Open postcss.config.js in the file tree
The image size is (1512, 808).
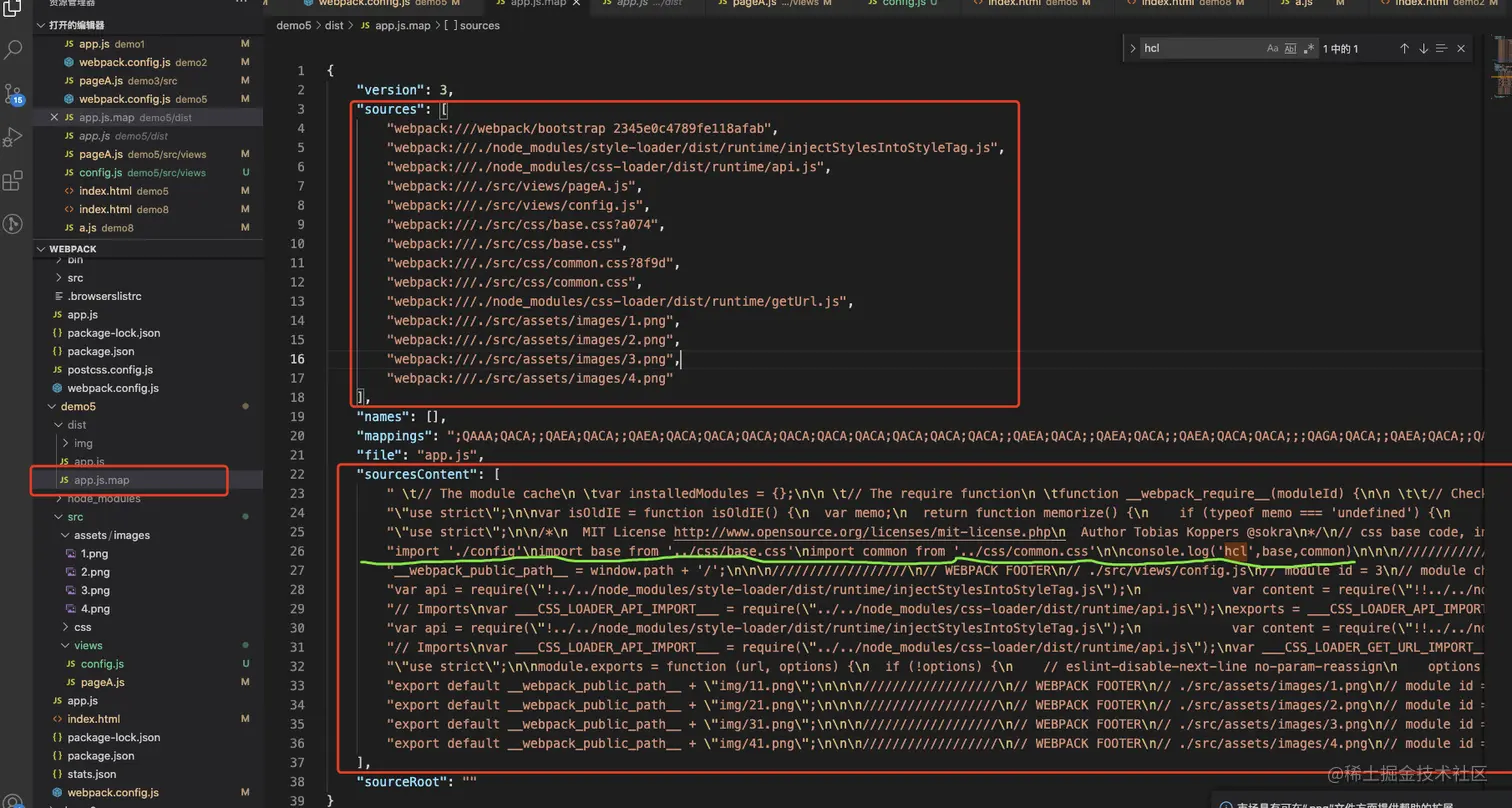pyautogui.click(x=148, y=370)
